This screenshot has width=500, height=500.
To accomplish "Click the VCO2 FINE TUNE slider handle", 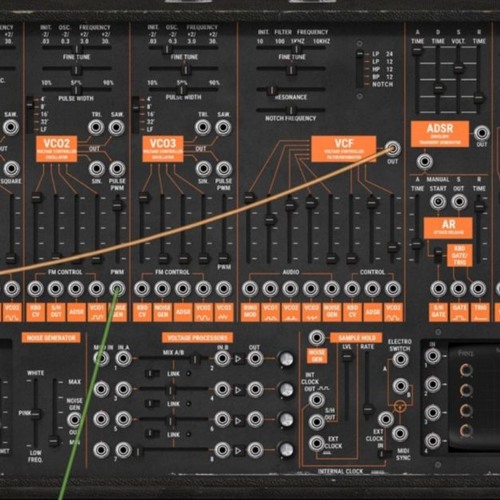I will 76,70.
